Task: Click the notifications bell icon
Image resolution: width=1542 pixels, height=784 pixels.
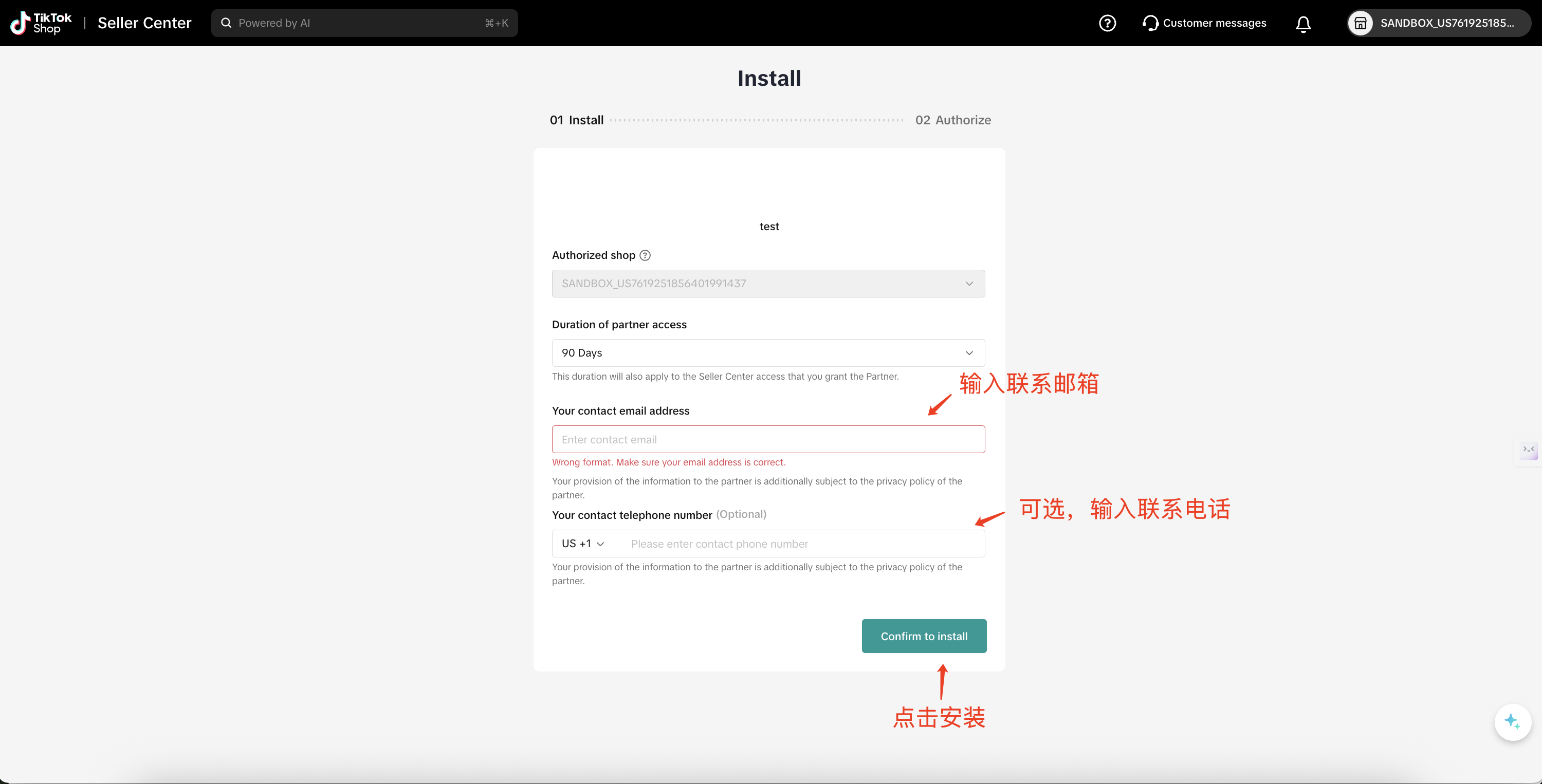Action: point(1303,23)
